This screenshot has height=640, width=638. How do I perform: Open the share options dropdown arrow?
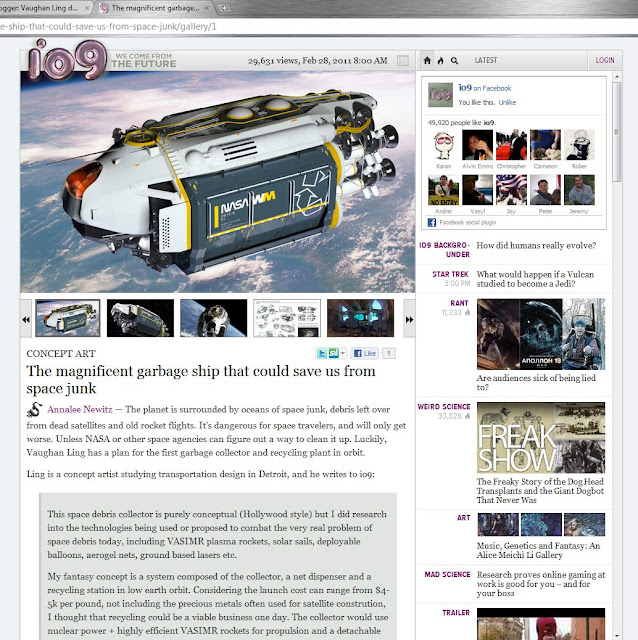tap(343, 353)
